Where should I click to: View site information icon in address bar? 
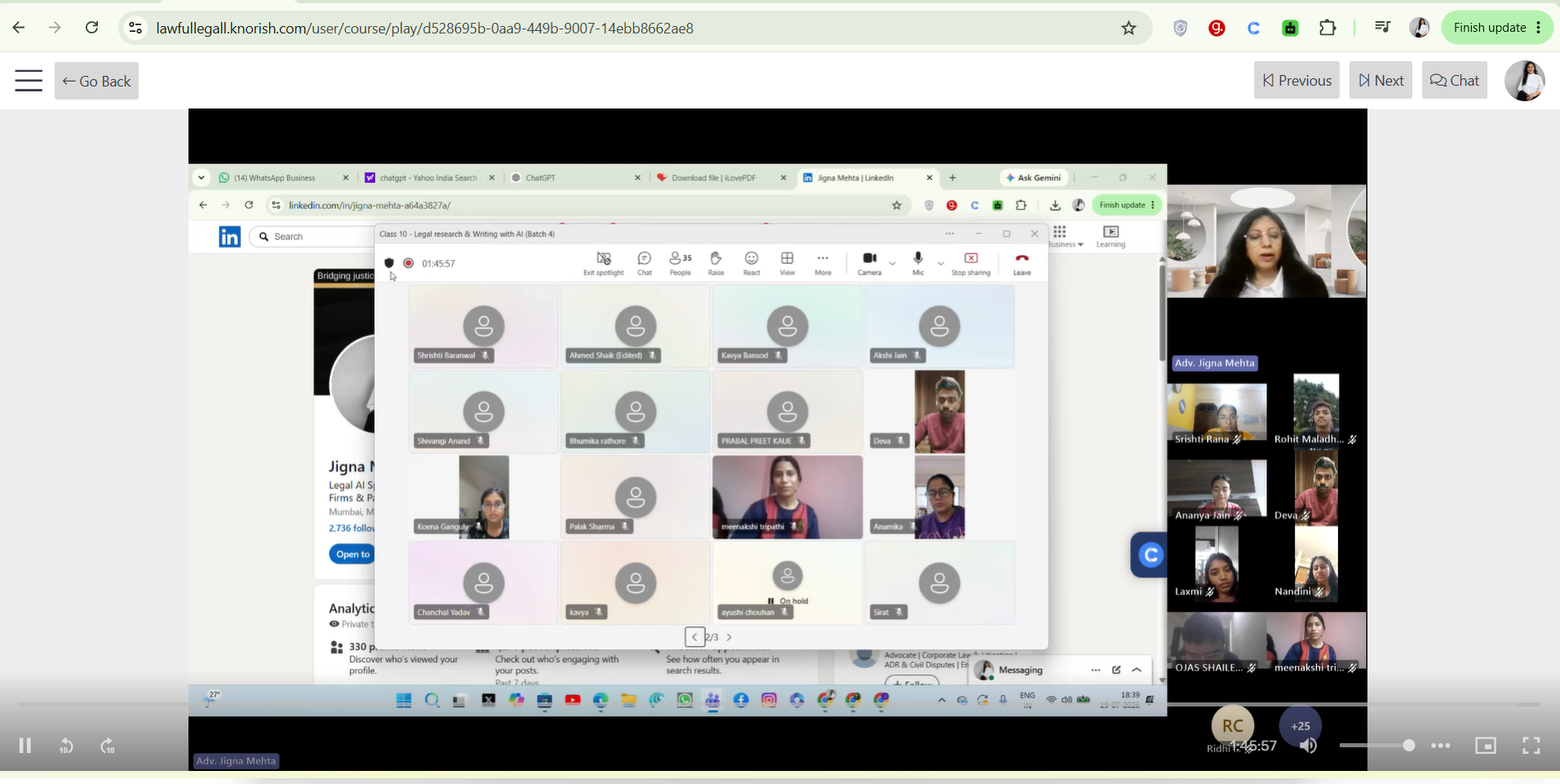135,29
